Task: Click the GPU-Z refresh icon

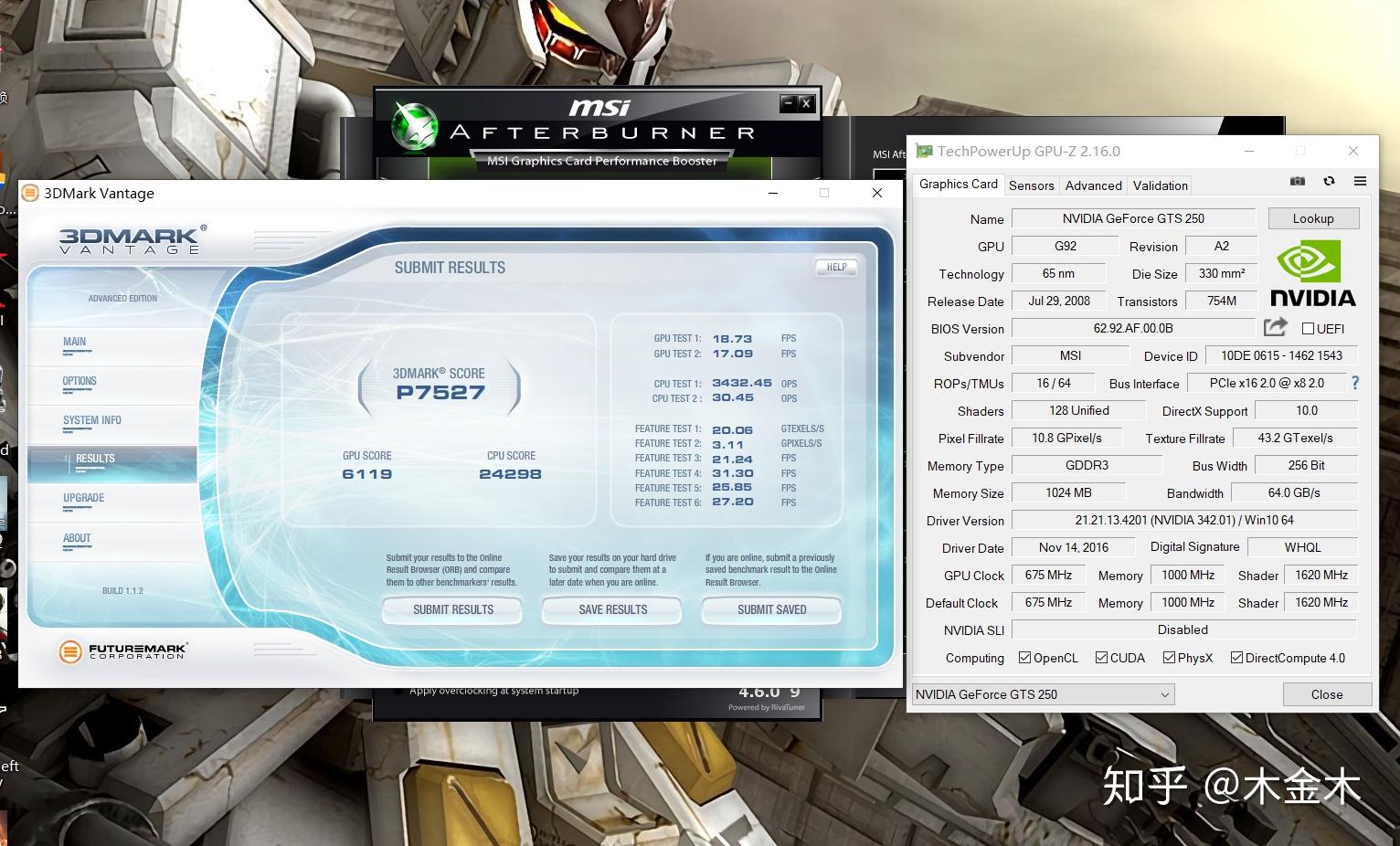Action: coord(1329,182)
